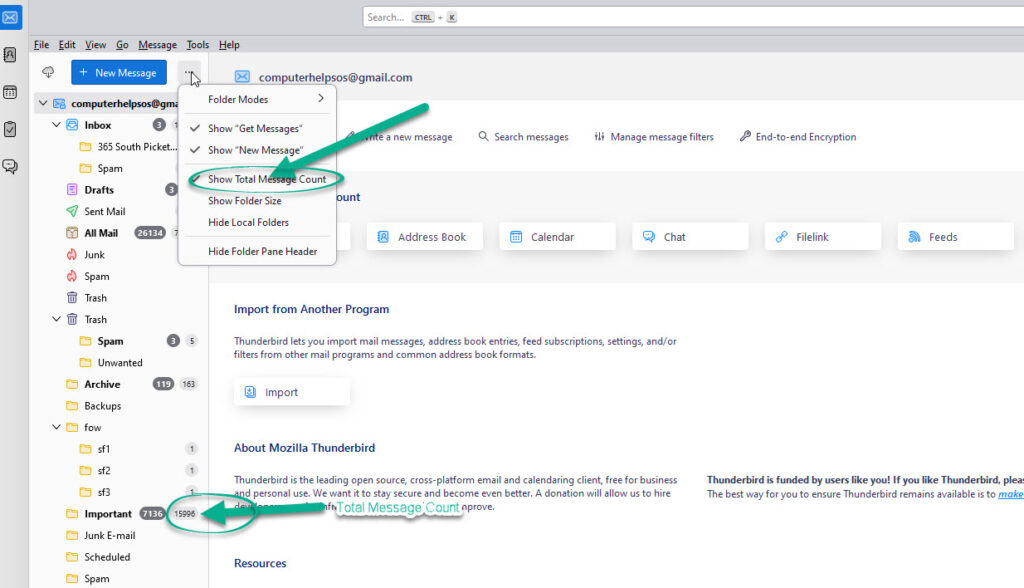This screenshot has height=588, width=1024.
Task: Switch to Calendar space in sidebar
Action: (10, 92)
